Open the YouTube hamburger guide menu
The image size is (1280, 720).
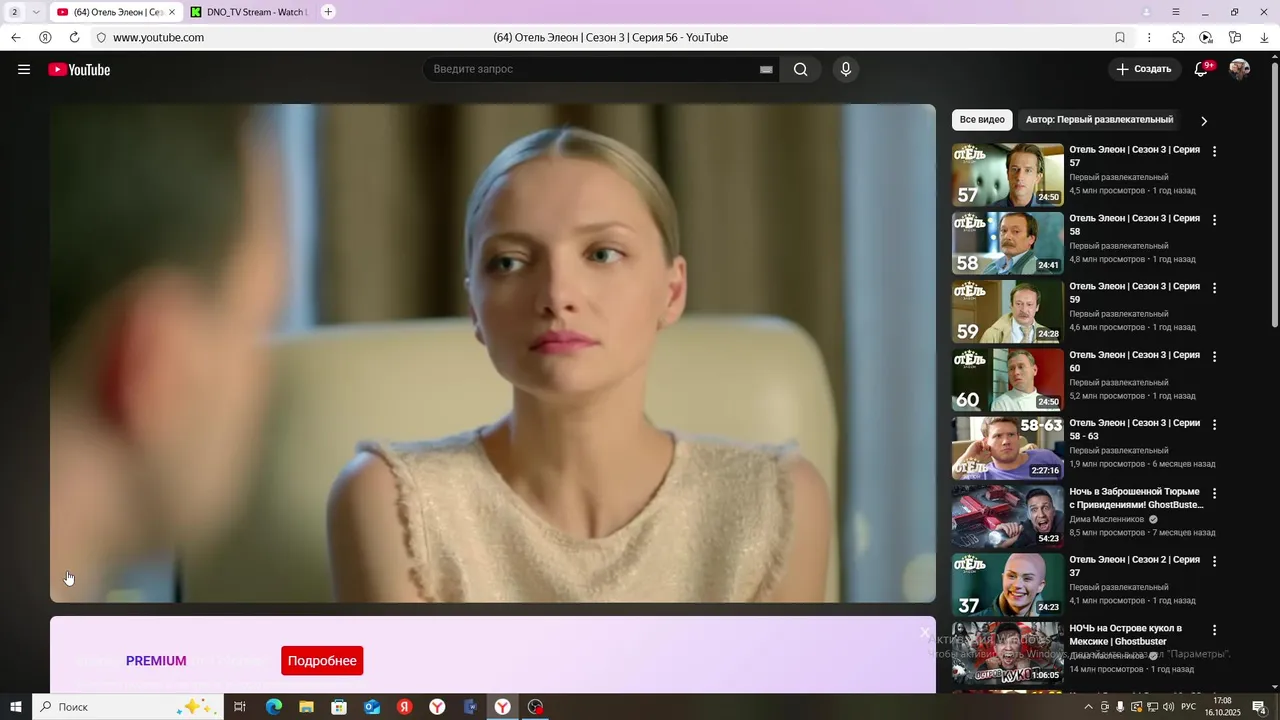pos(24,69)
